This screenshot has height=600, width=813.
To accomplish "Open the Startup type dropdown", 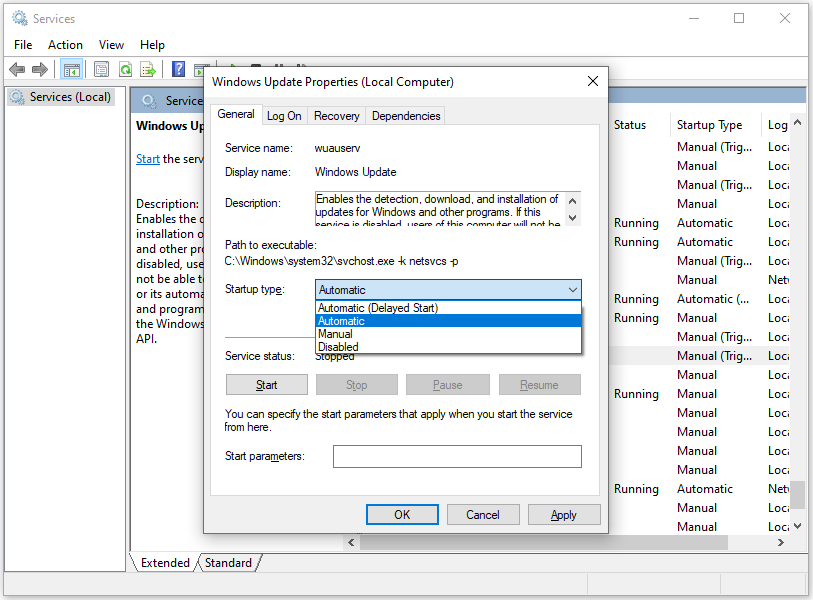I will tap(448, 290).
